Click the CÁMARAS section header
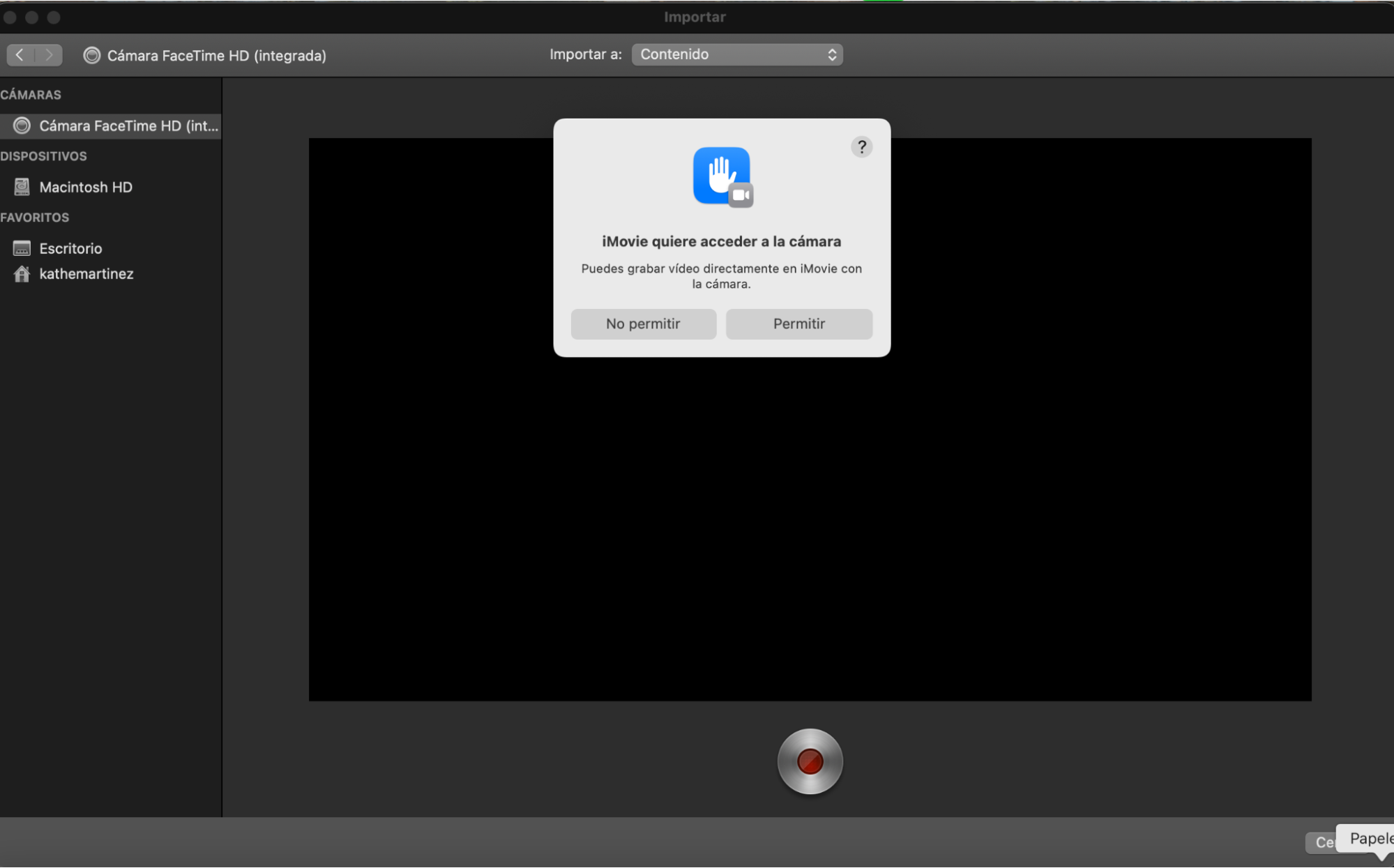Viewport: 1394px width, 868px height. point(31,95)
